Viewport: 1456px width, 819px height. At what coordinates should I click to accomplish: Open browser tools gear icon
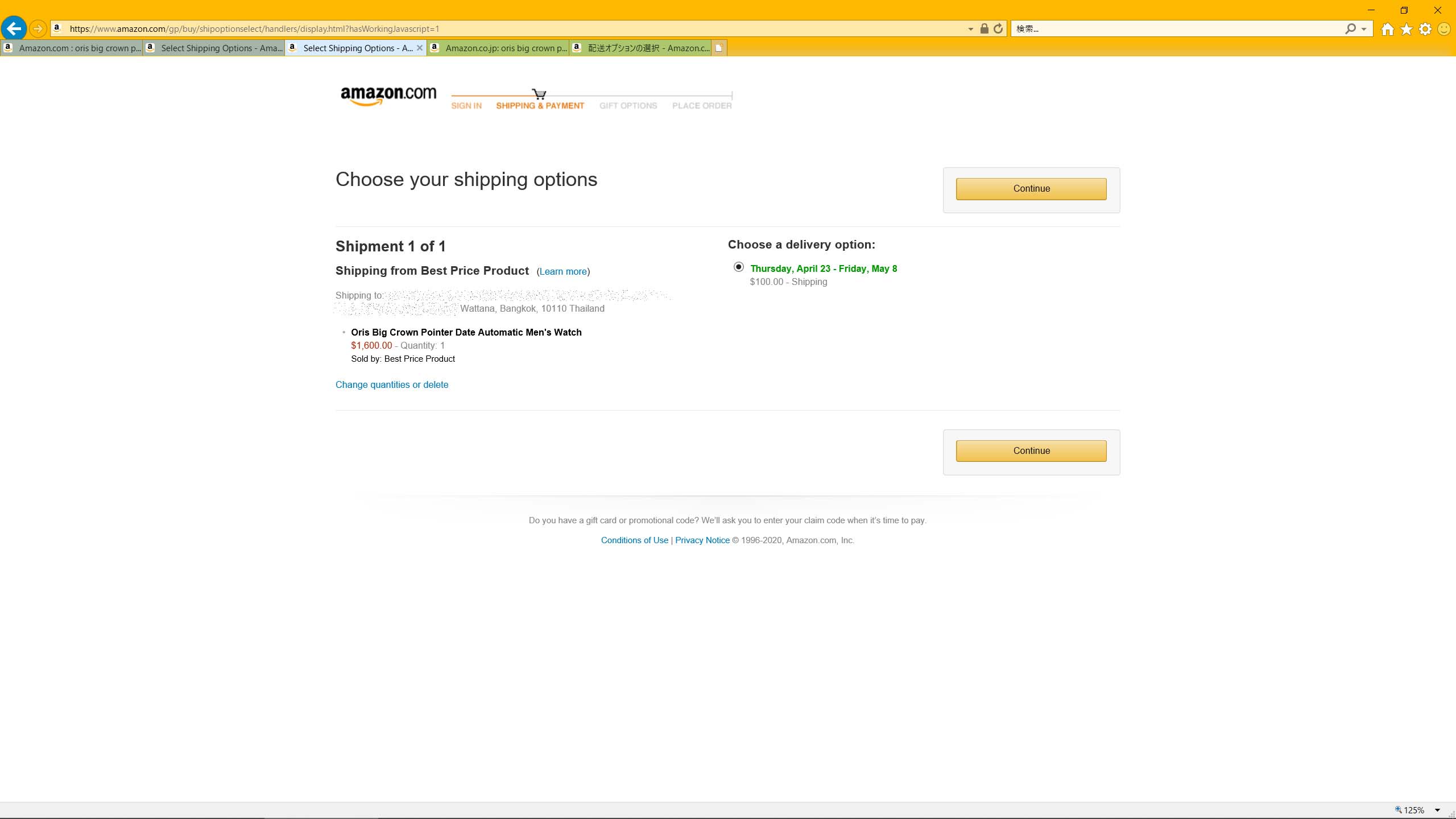[1425, 29]
